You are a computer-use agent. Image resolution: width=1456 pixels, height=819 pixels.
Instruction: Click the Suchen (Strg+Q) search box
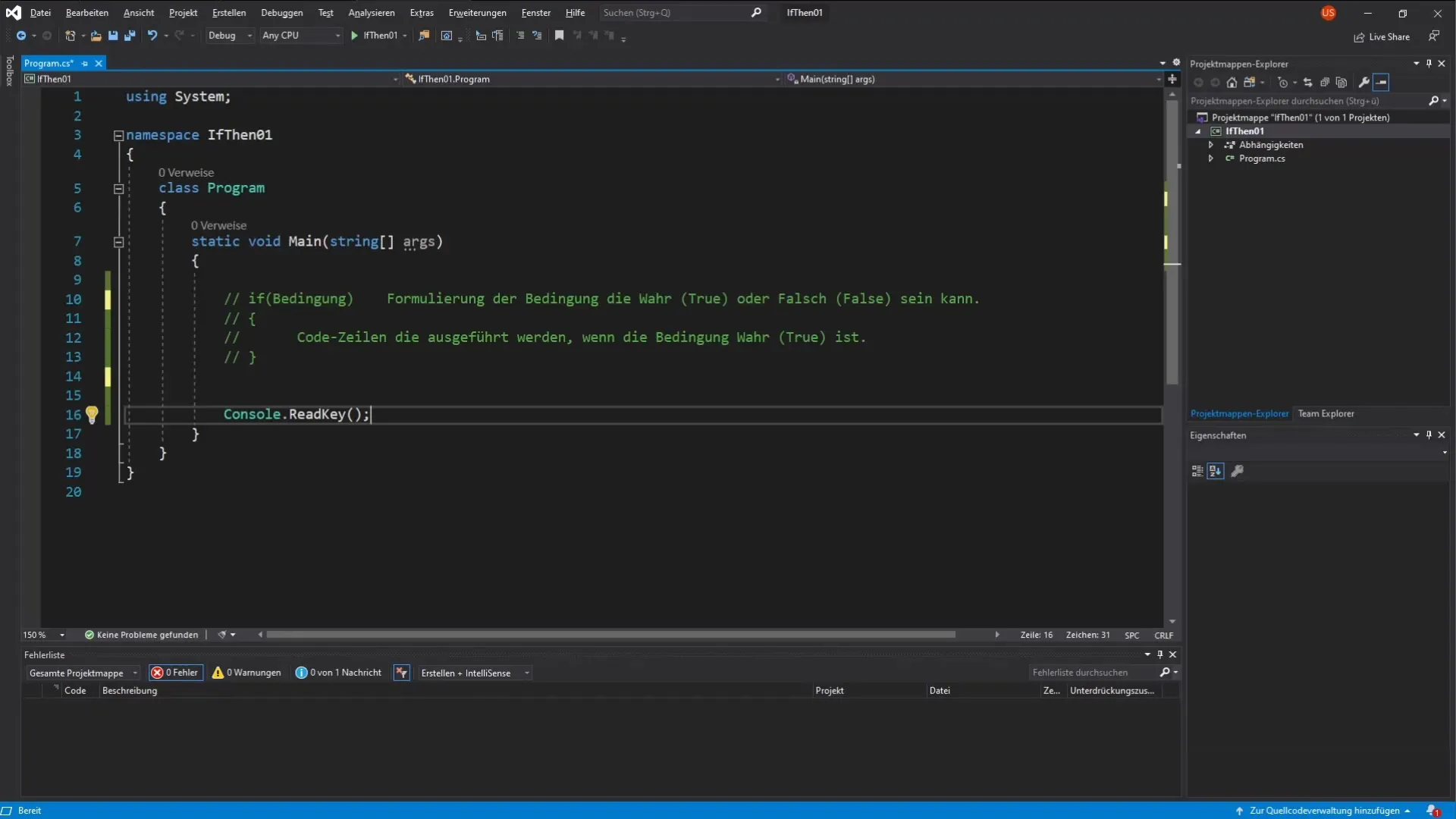(682, 13)
